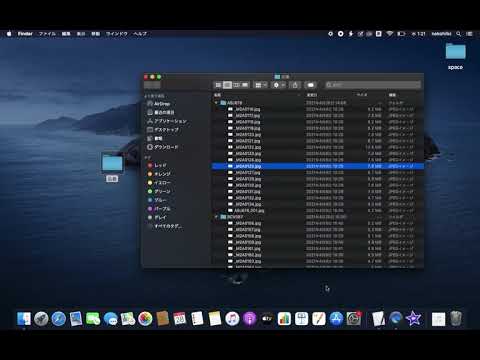Select the ブルー tag in sidebar
This screenshot has width=480, height=360.
tap(157, 200)
